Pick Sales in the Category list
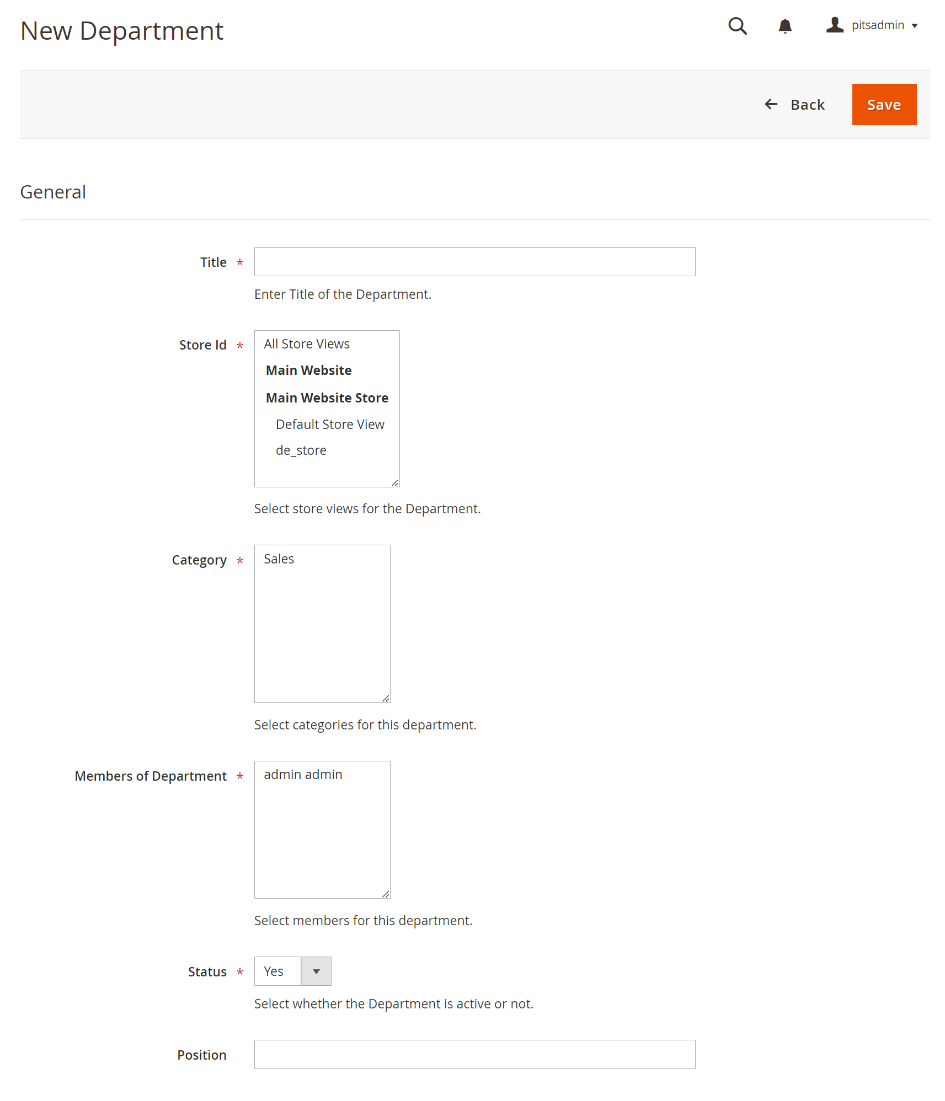Image resolution: width=945 pixels, height=1101 pixels. [279, 559]
